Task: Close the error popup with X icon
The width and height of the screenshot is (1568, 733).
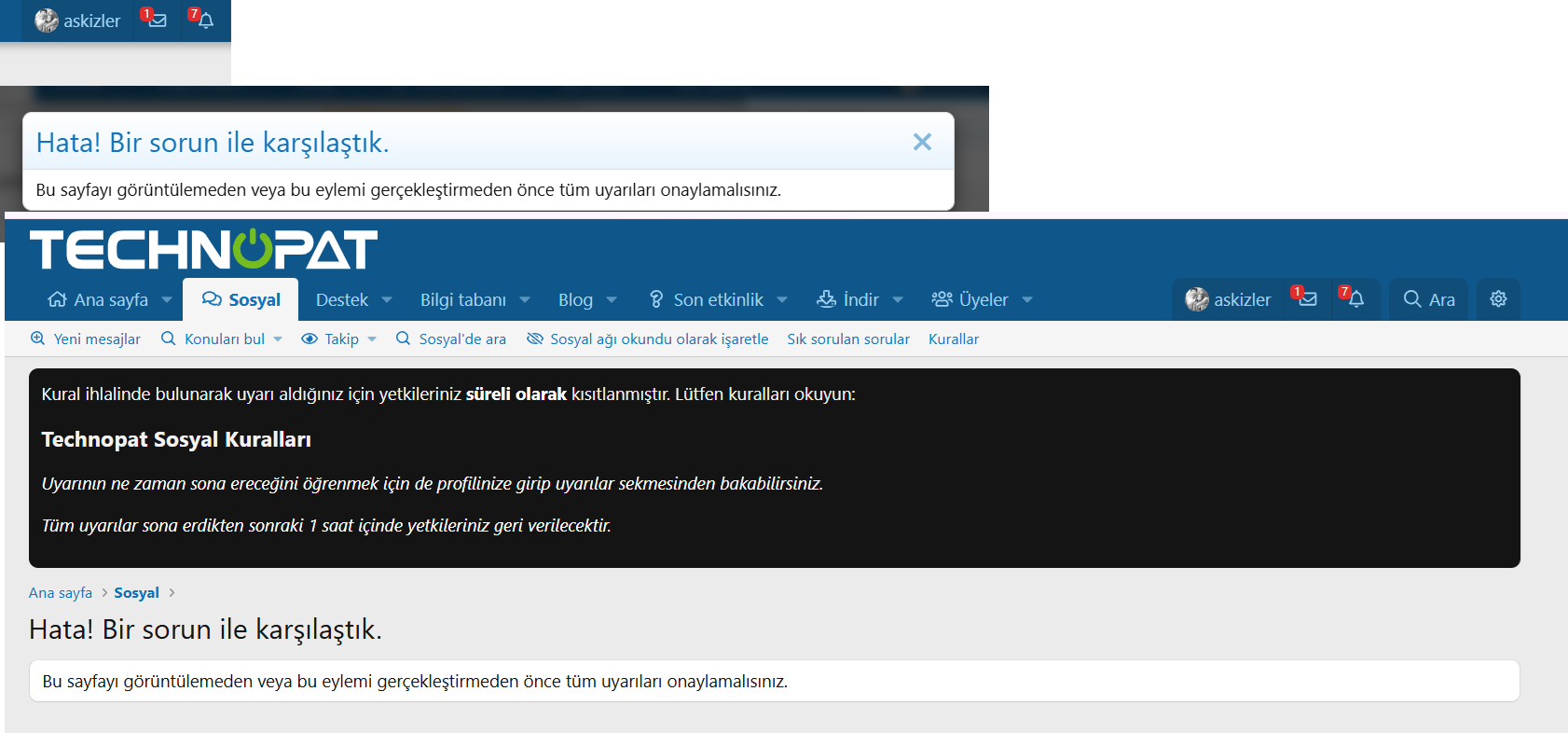Action: coord(922,142)
